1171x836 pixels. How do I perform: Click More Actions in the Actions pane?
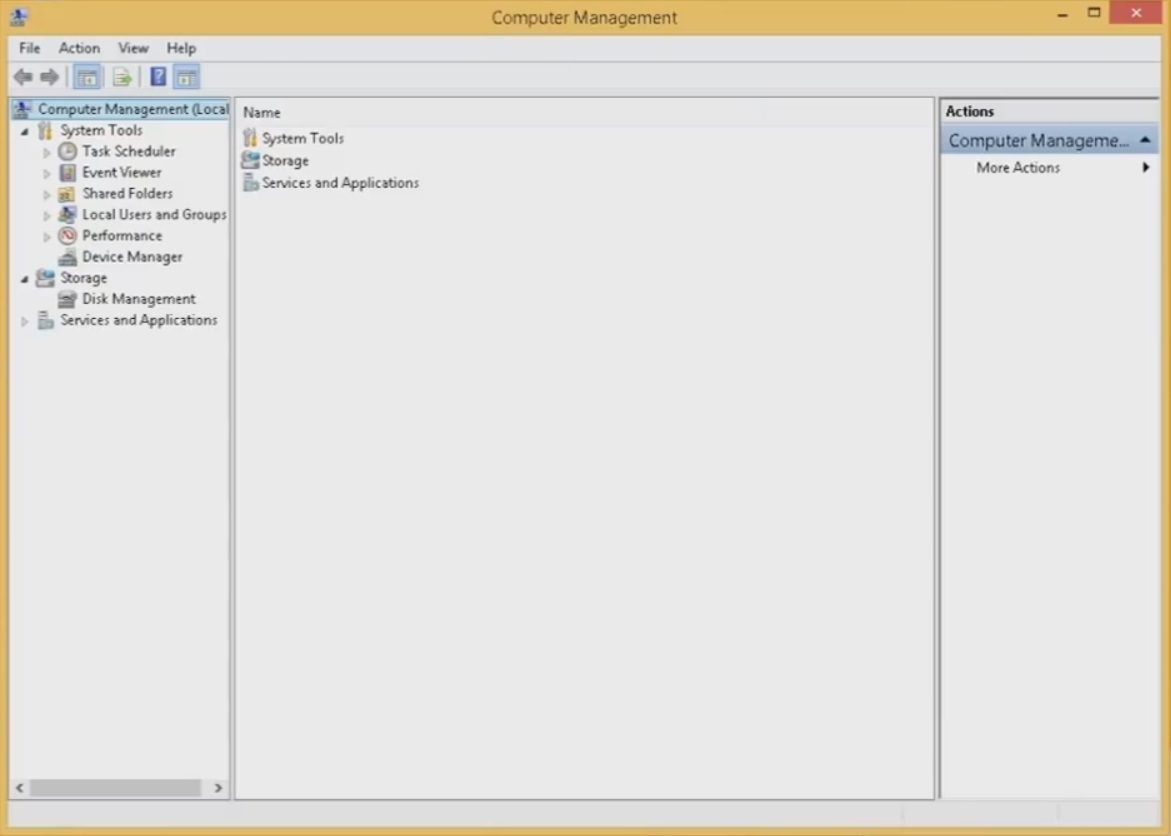click(1018, 168)
